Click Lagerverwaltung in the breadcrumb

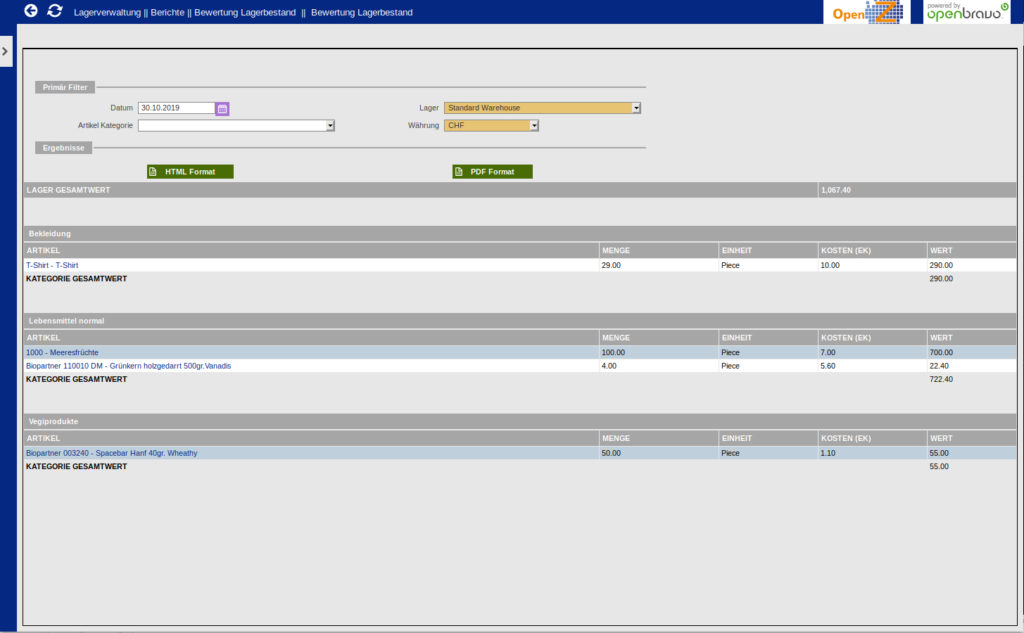pyautogui.click(x=106, y=12)
